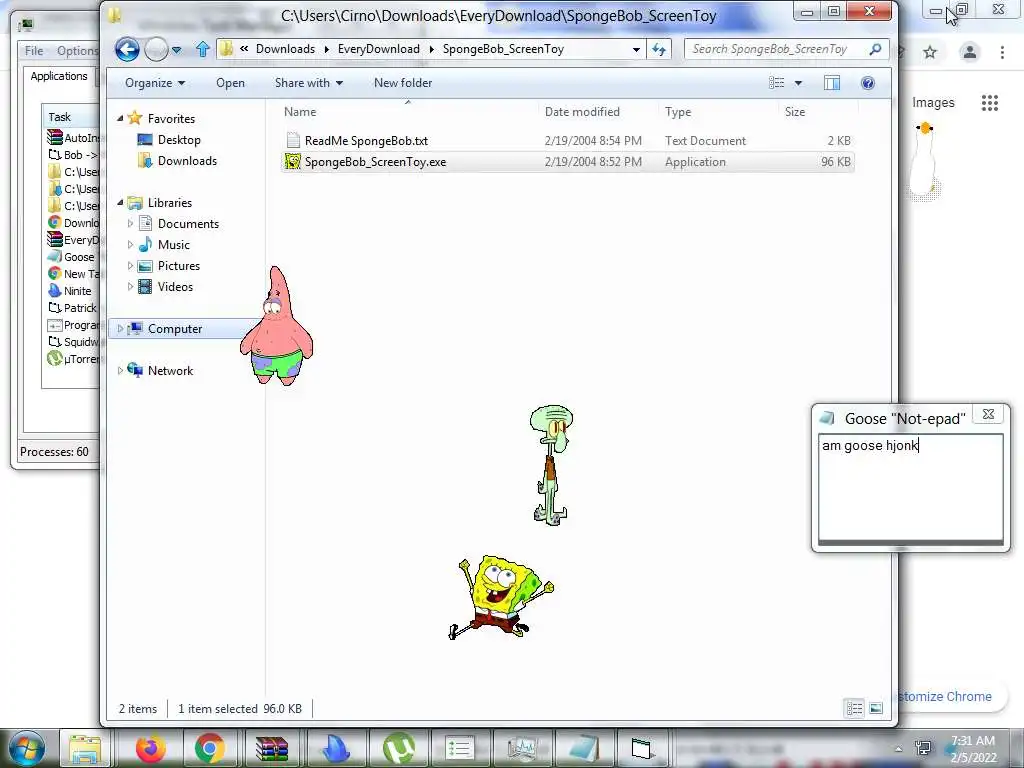
Task: Open the Chrome three-dot menu
Action: coord(1002,52)
